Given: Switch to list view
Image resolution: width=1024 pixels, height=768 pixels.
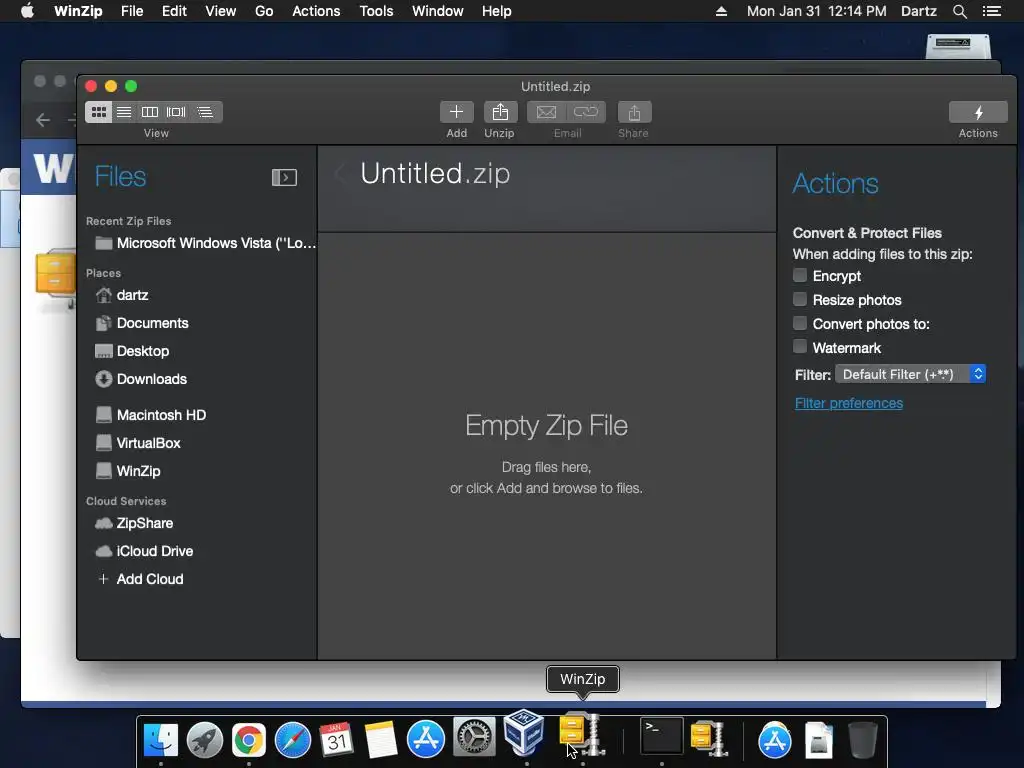Looking at the screenshot, I should pyautogui.click(x=124, y=112).
